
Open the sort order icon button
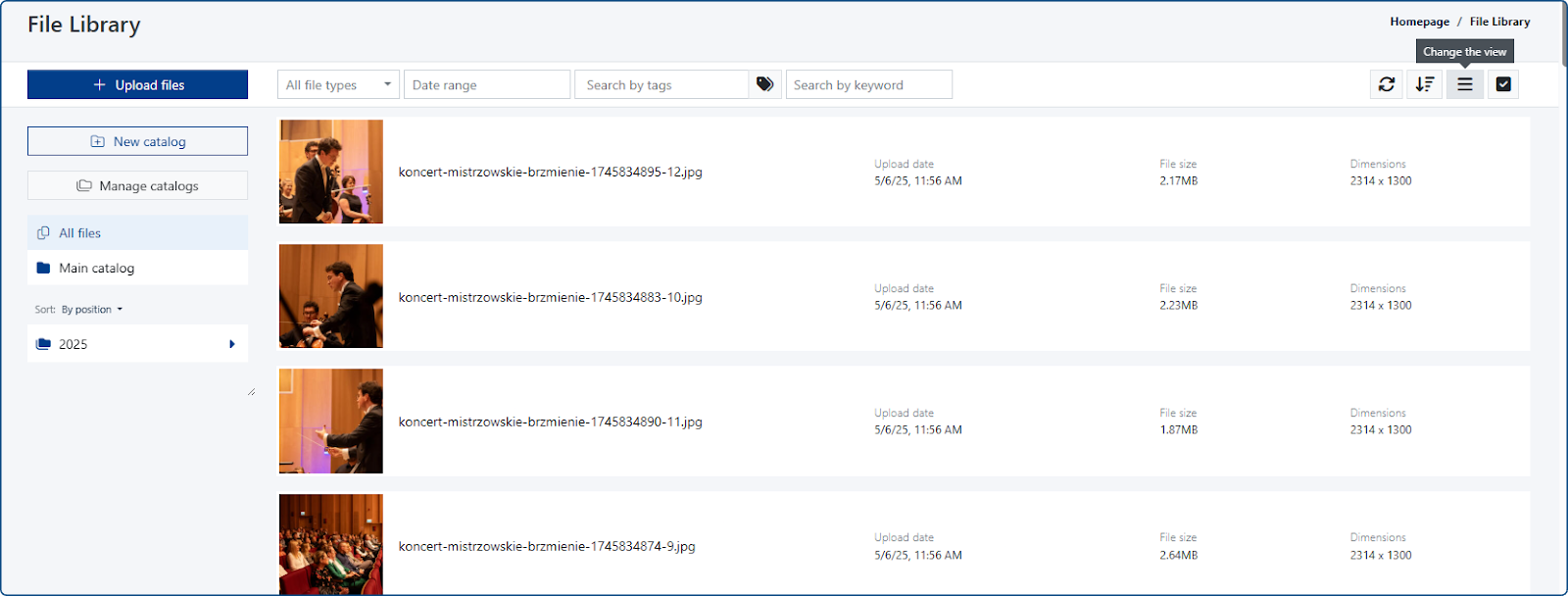1425,84
